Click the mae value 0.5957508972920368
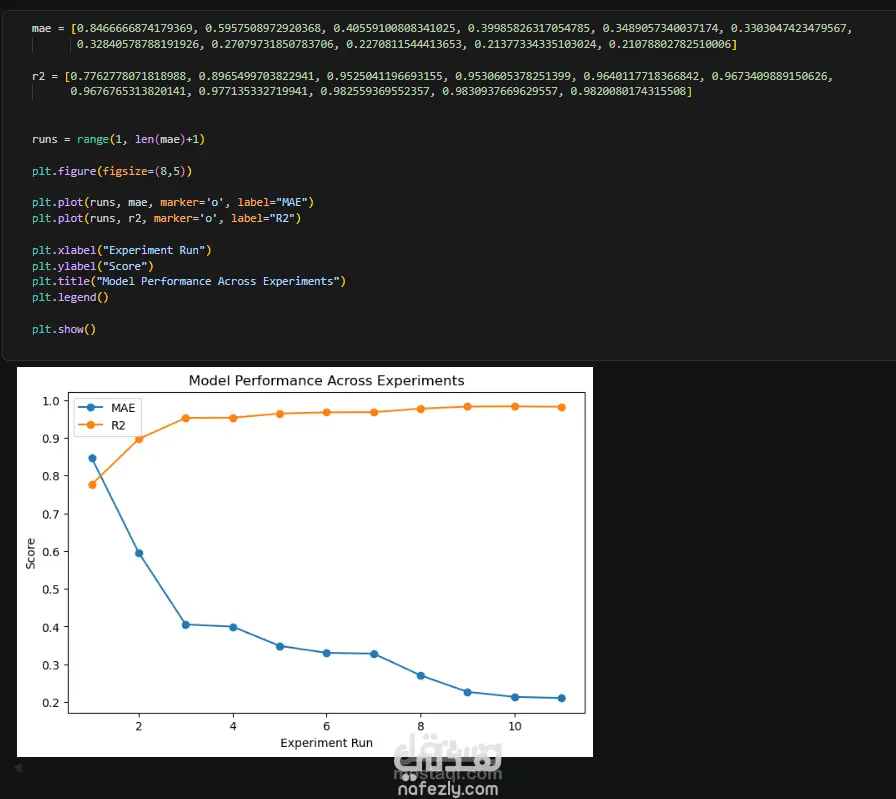 coord(263,28)
